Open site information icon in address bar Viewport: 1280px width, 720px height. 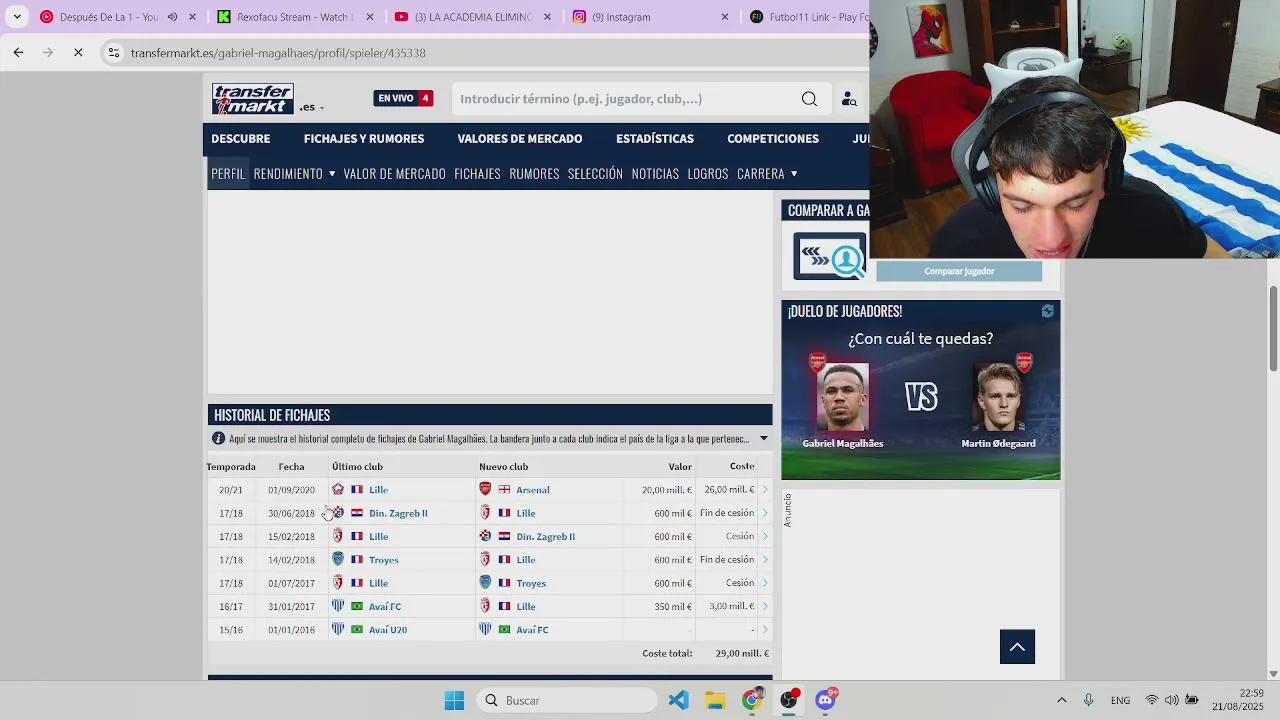coord(114,53)
